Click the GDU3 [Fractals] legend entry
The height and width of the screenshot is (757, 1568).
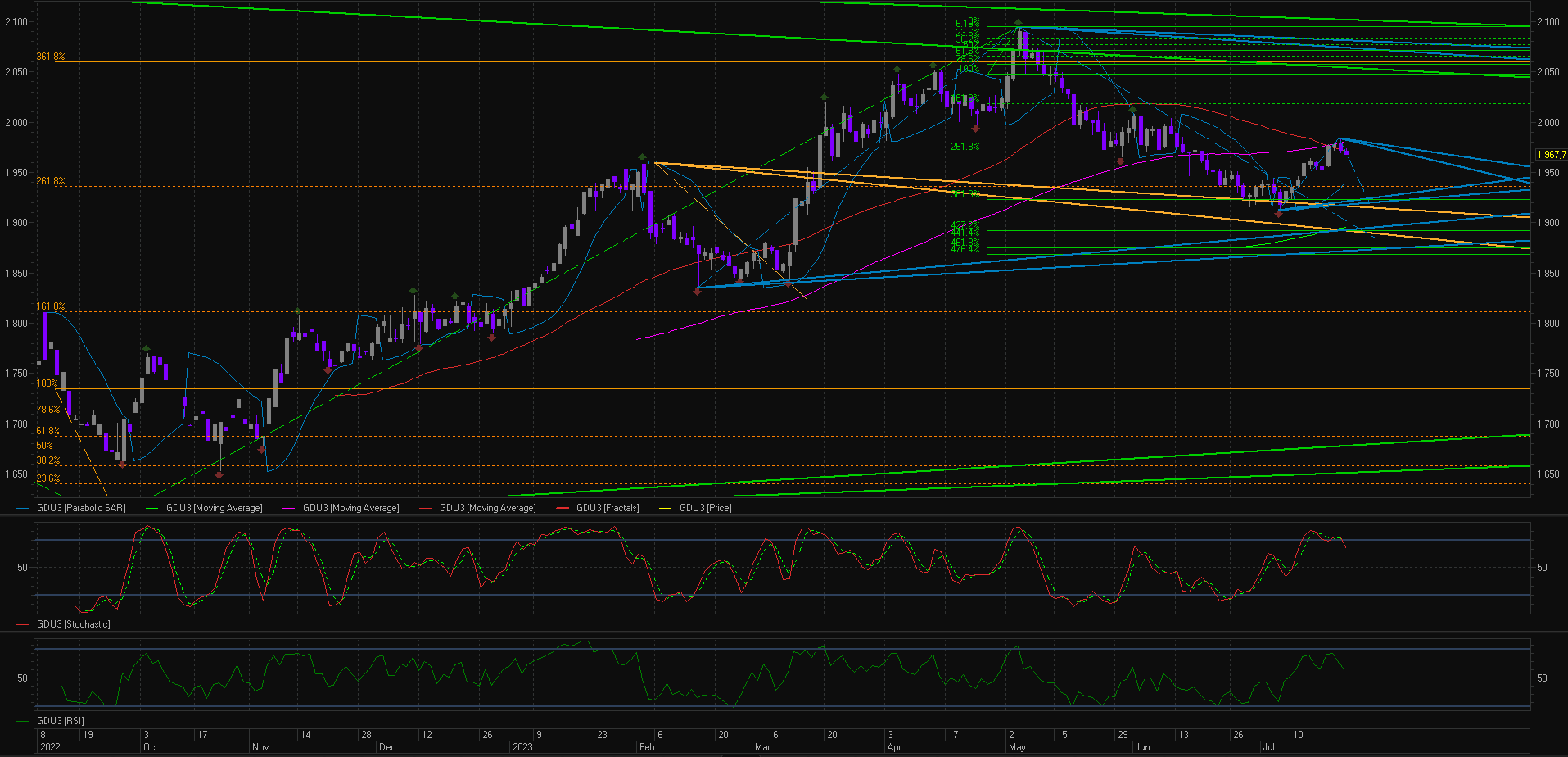coord(608,508)
